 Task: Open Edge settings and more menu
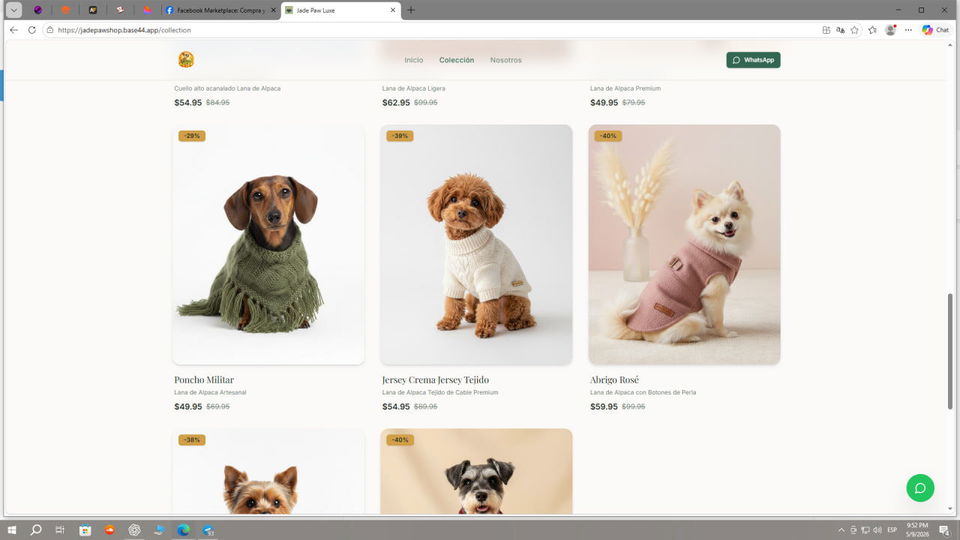908,30
